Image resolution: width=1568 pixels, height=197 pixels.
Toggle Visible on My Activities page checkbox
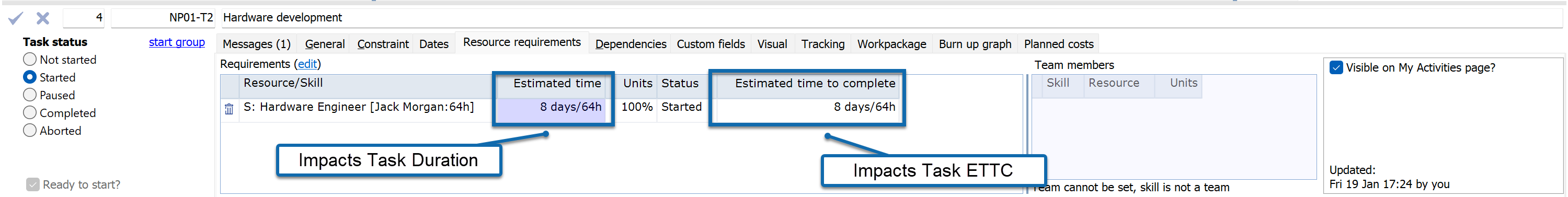1336,67
